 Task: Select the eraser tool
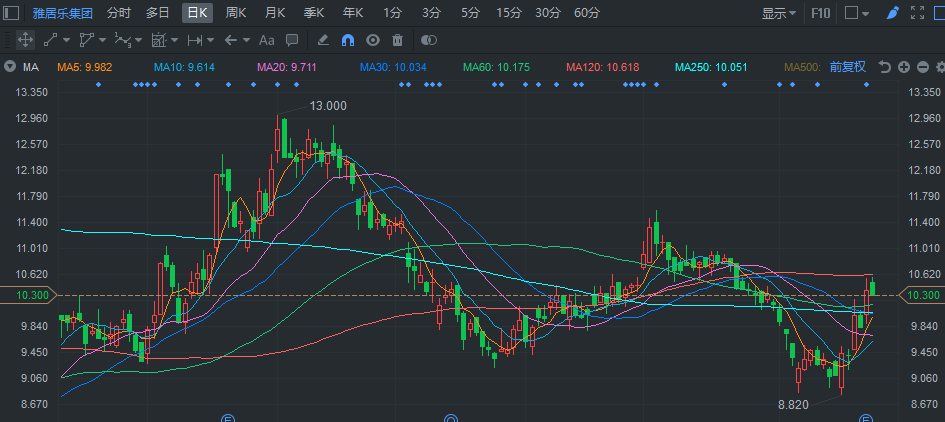click(x=322, y=40)
